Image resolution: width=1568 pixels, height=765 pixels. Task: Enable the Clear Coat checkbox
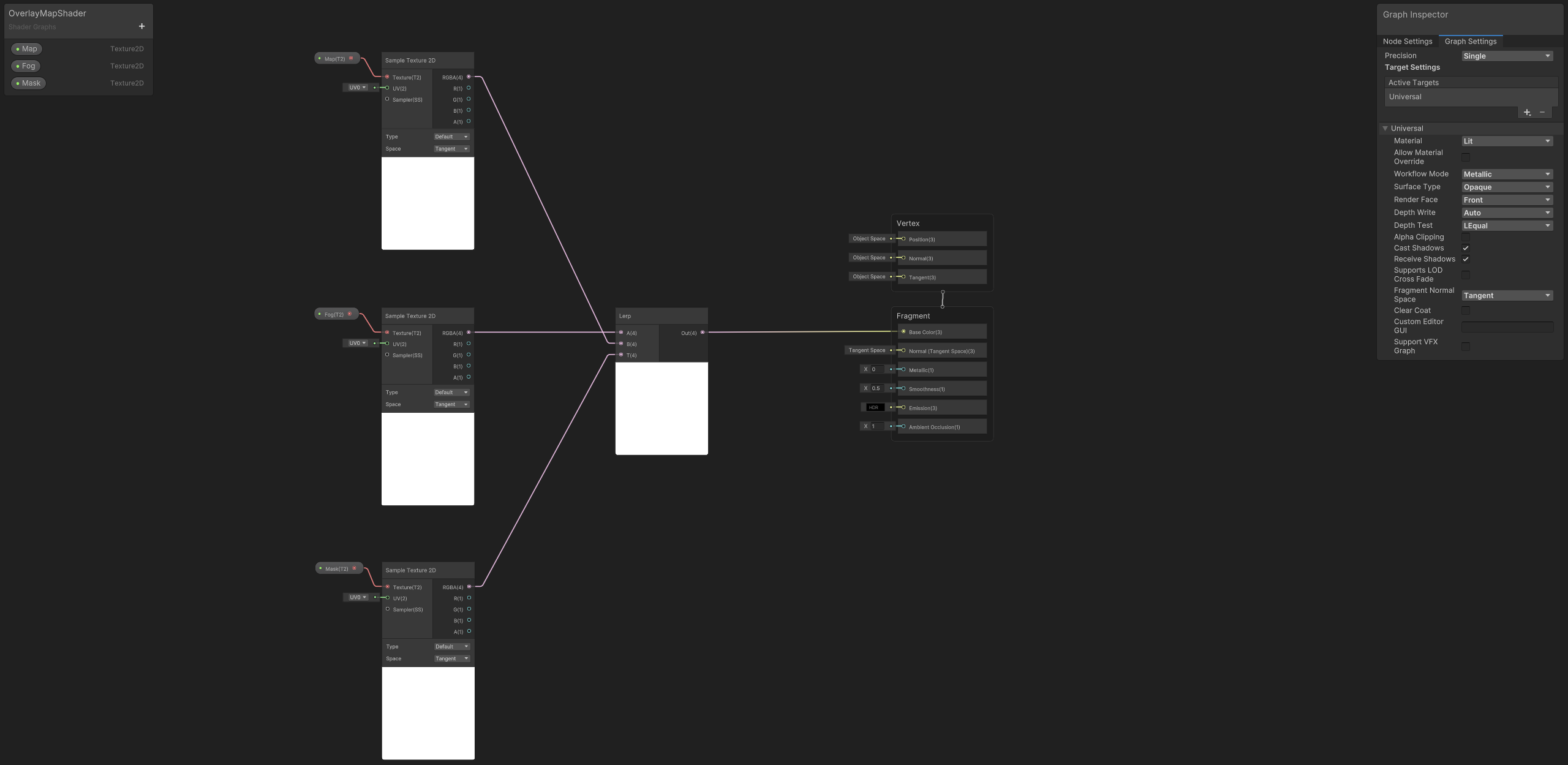(x=1466, y=311)
